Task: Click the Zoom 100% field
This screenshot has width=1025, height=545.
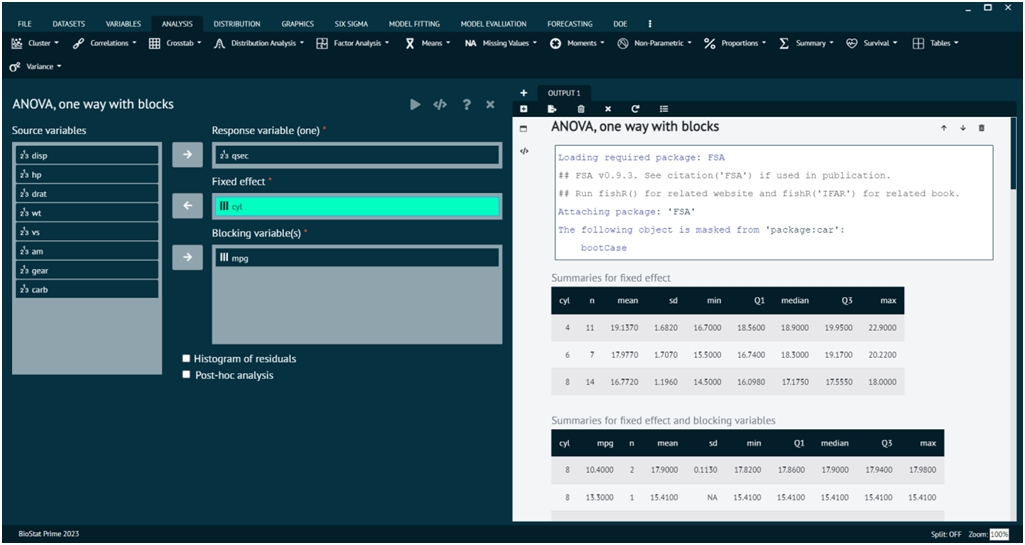Action: pos(999,535)
